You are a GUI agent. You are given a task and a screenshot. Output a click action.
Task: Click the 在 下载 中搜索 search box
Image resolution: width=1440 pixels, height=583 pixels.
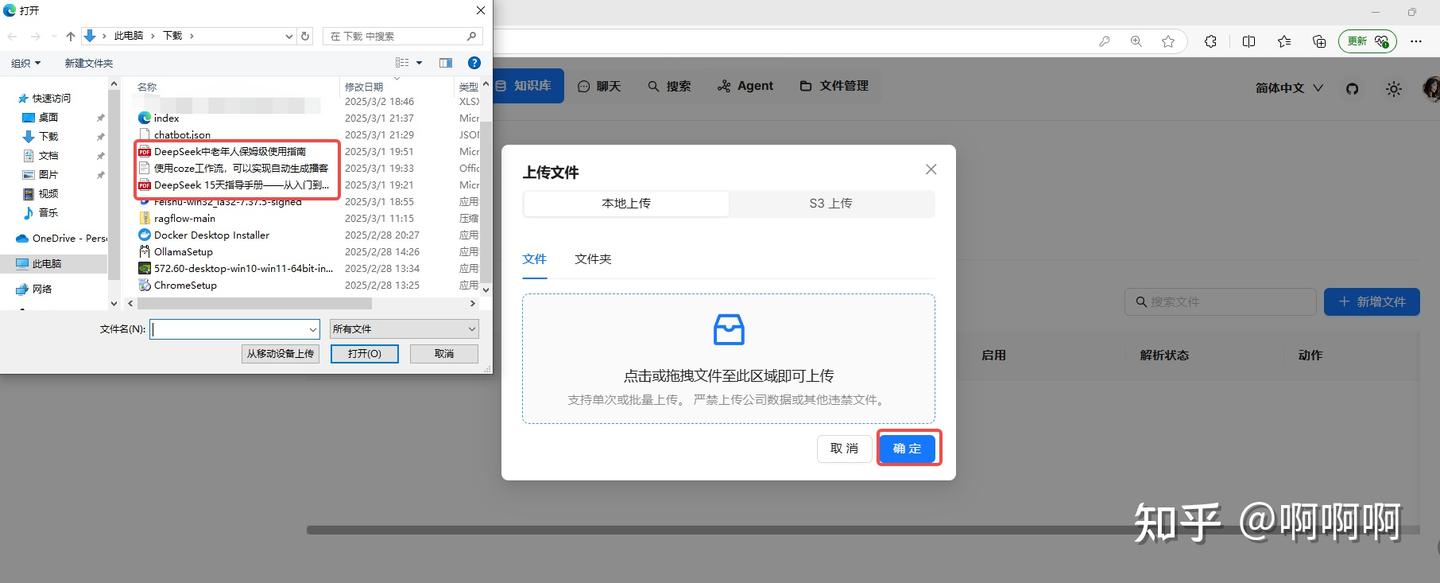[403, 36]
